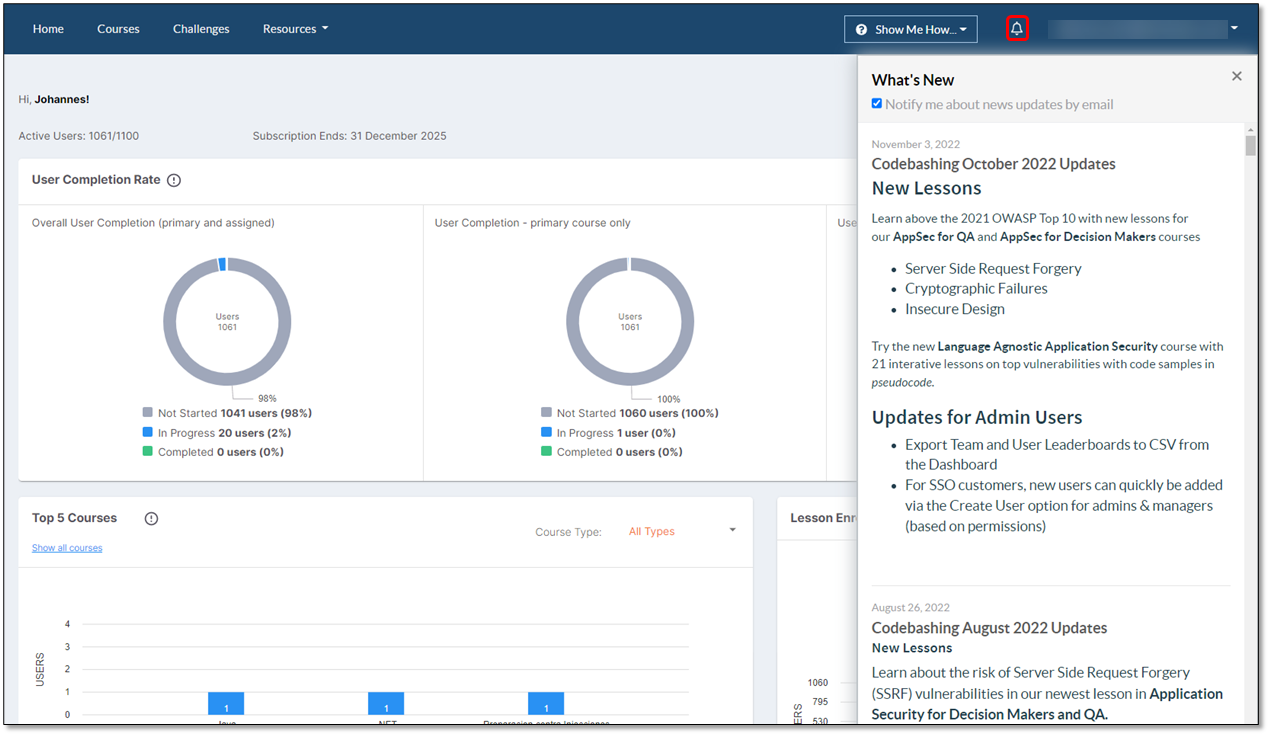Click Language Agnostic Application Security text
1269x735 pixels.
1048,346
